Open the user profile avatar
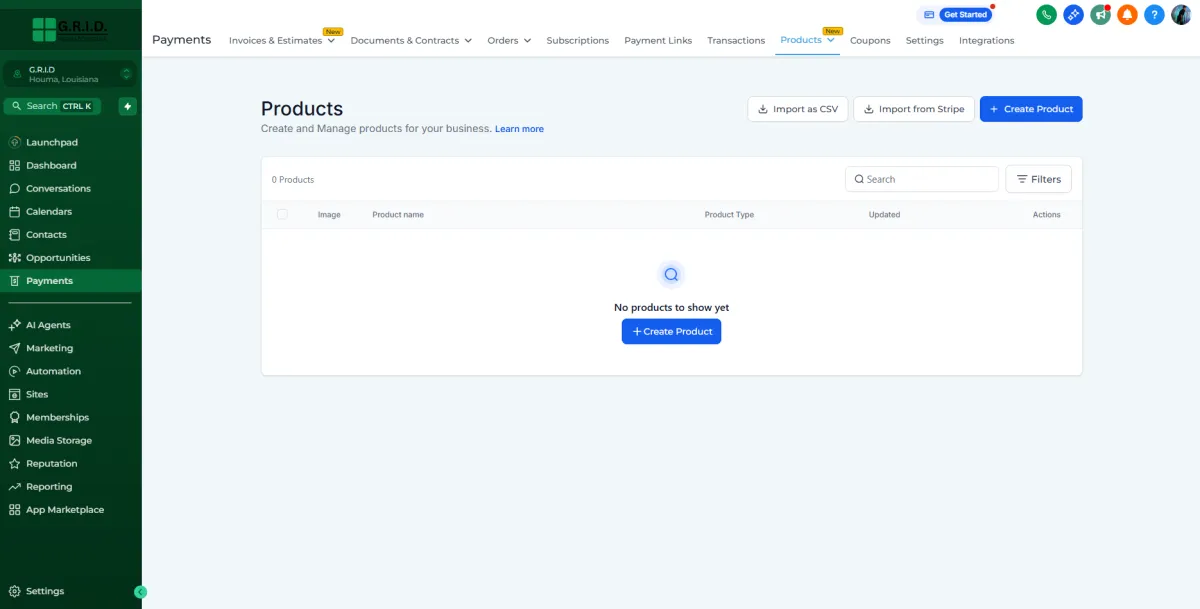 click(1181, 15)
